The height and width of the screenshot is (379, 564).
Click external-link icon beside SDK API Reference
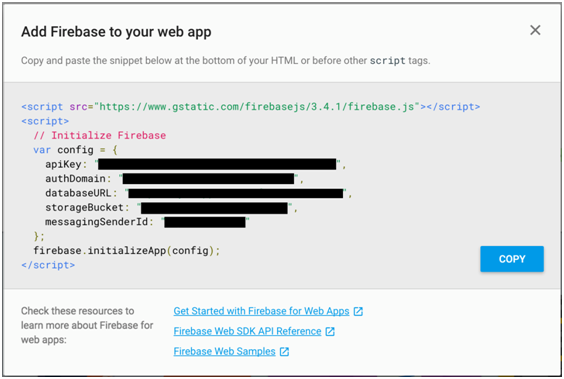point(330,332)
